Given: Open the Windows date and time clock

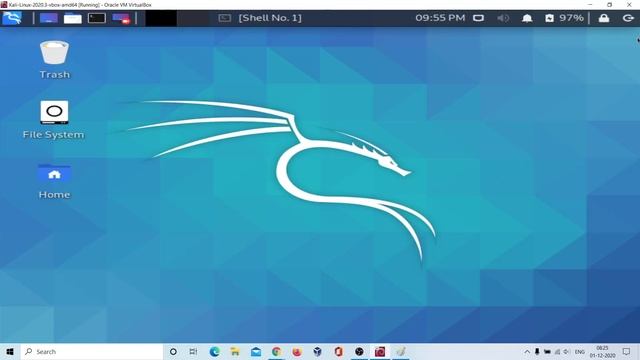Looking at the screenshot, I should click(x=602, y=351).
